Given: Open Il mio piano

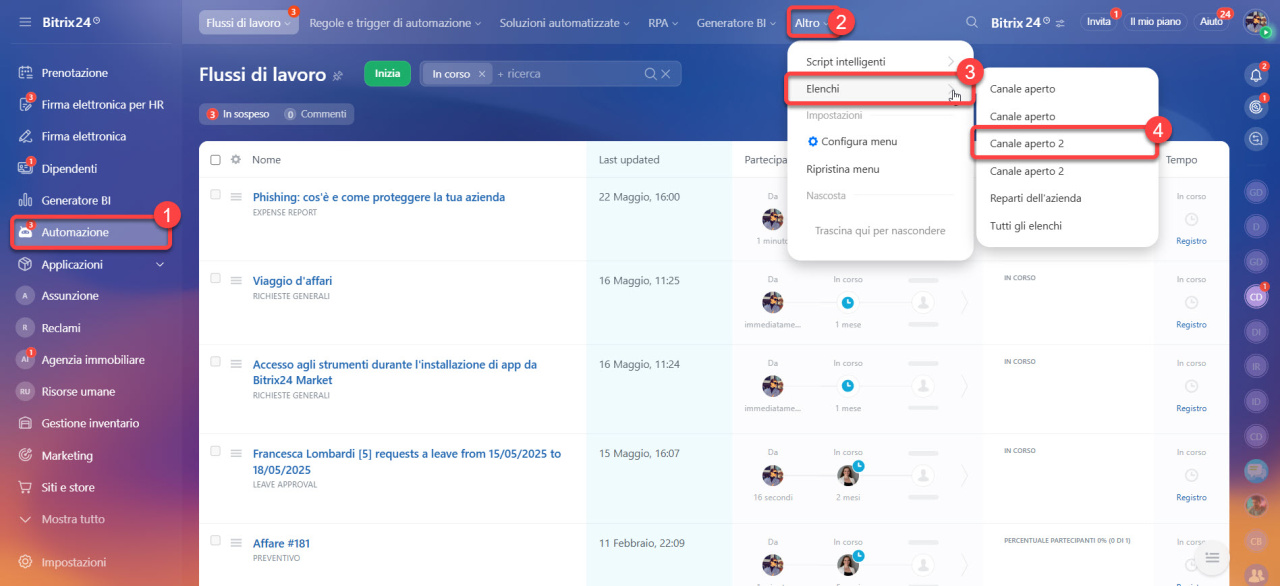Looking at the screenshot, I should coord(1154,22).
